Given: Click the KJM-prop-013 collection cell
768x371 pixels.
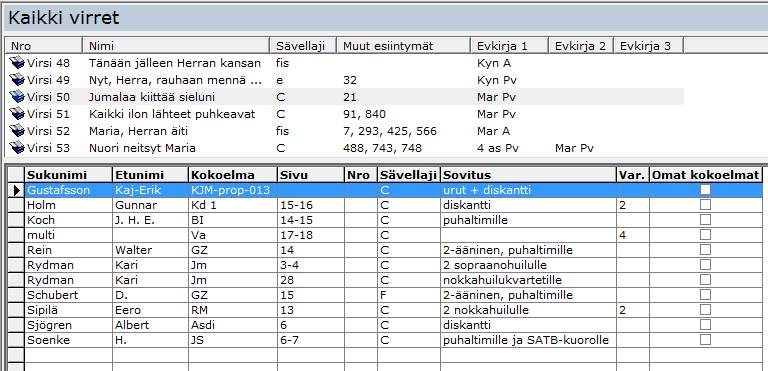Looking at the screenshot, I should 233,190.
